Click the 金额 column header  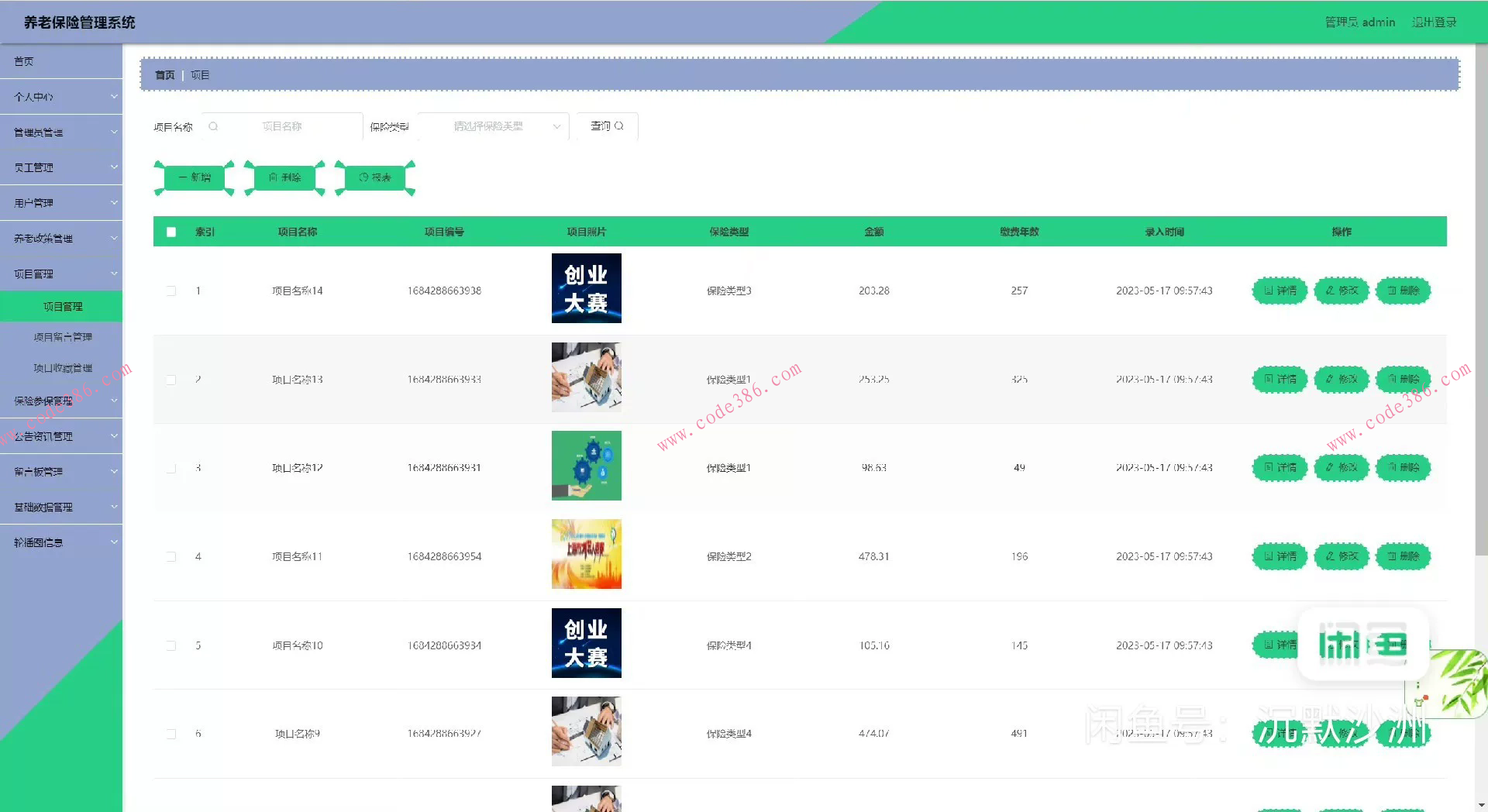(x=874, y=232)
